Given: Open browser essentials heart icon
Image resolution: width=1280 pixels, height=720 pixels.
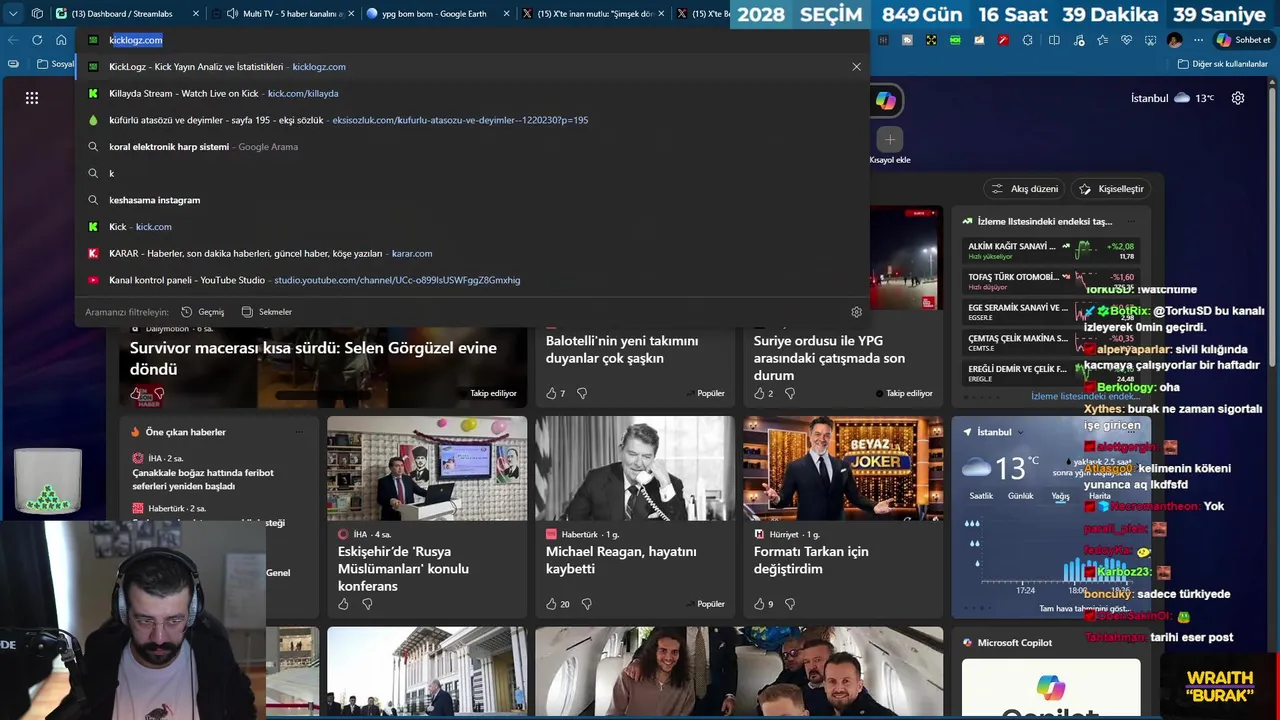Looking at the screenshot, I should point(1126,40).
